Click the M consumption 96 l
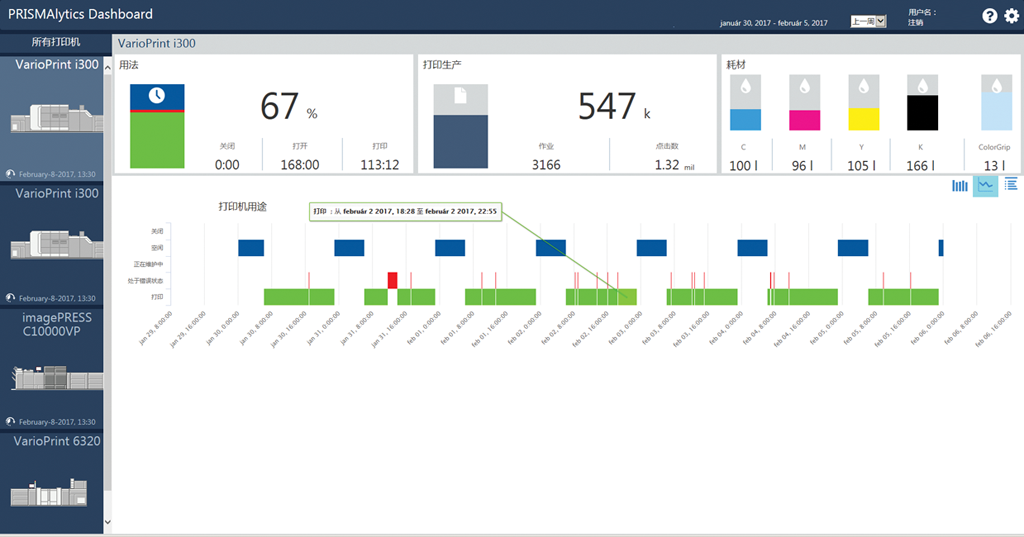1024x537 pixels. coord(802,166)
